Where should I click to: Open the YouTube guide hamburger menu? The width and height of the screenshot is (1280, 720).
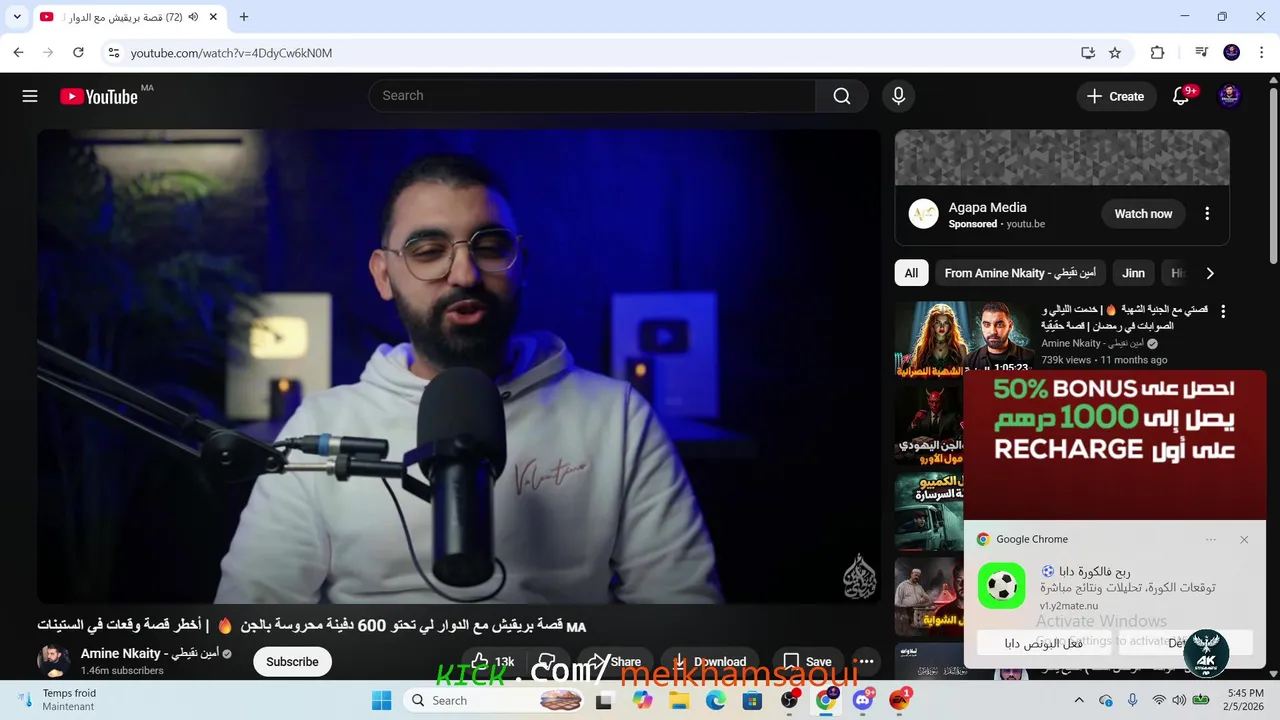click(30, 96)
